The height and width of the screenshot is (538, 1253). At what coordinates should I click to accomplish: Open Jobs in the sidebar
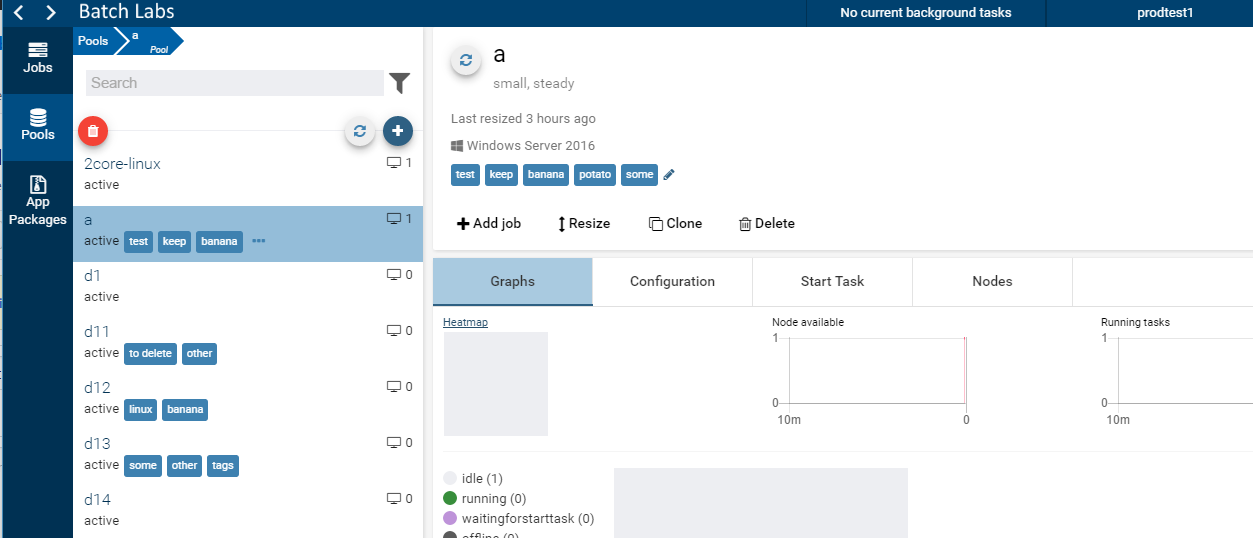[38, 58]
